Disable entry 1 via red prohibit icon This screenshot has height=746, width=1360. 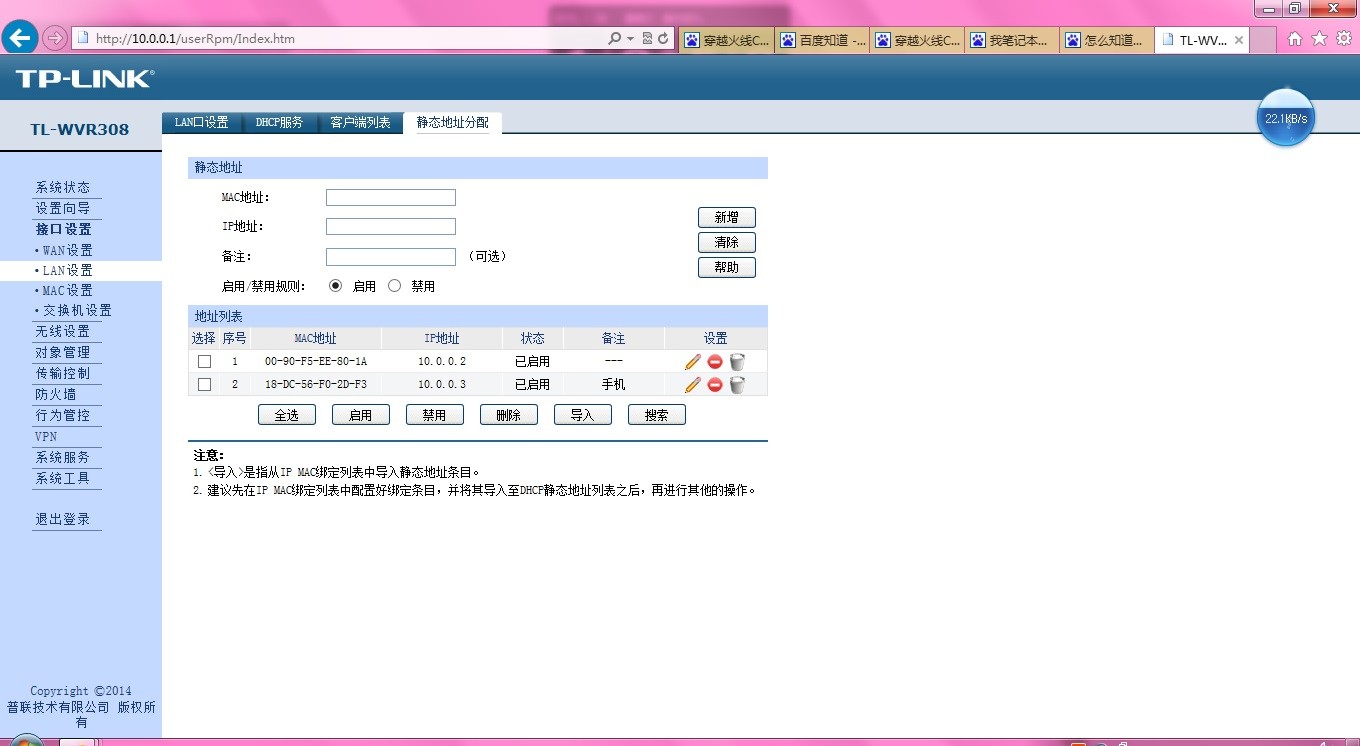(715, 361)
